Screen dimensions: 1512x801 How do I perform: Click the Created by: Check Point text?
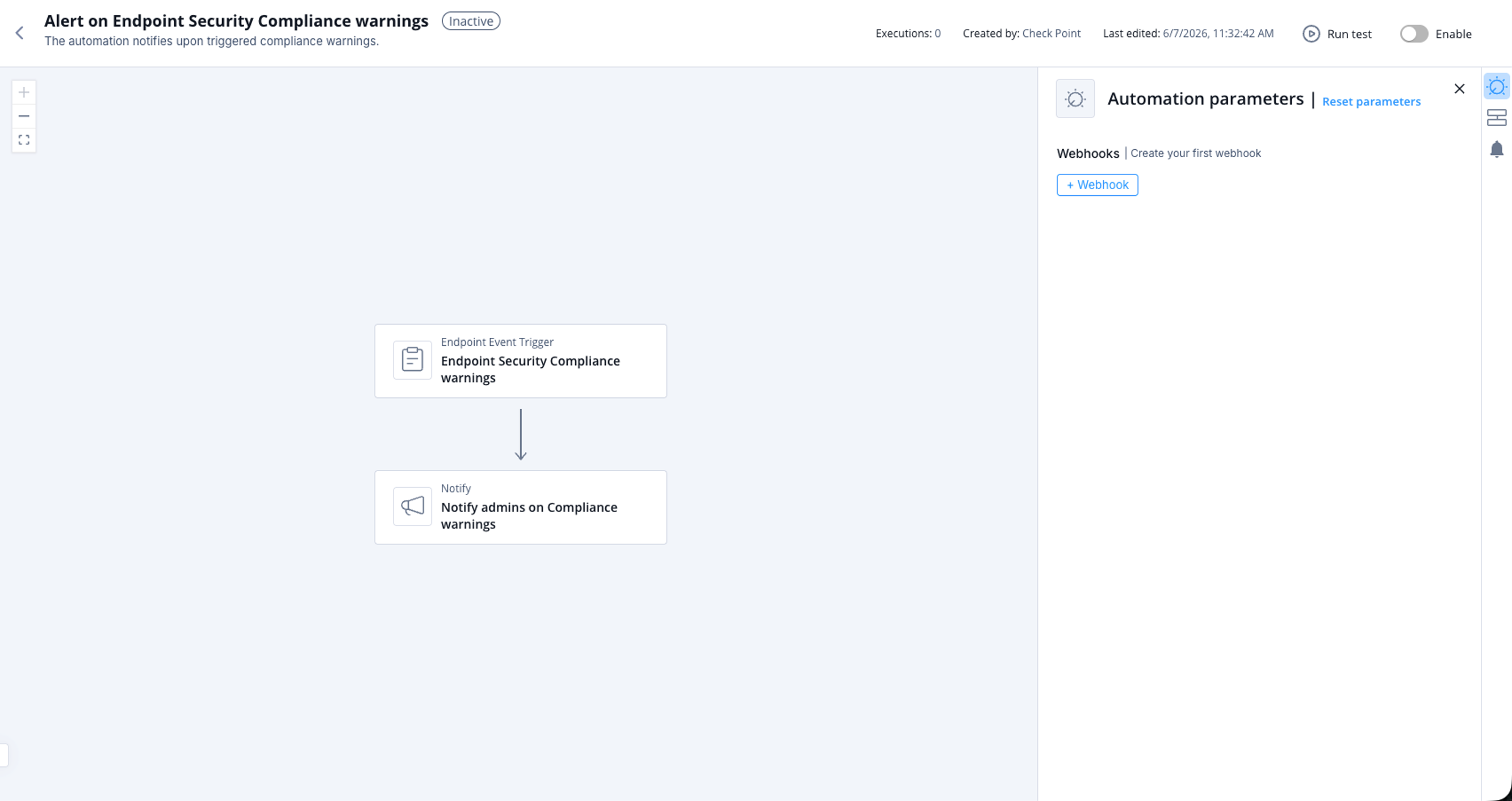click(x=1021, y=33)
